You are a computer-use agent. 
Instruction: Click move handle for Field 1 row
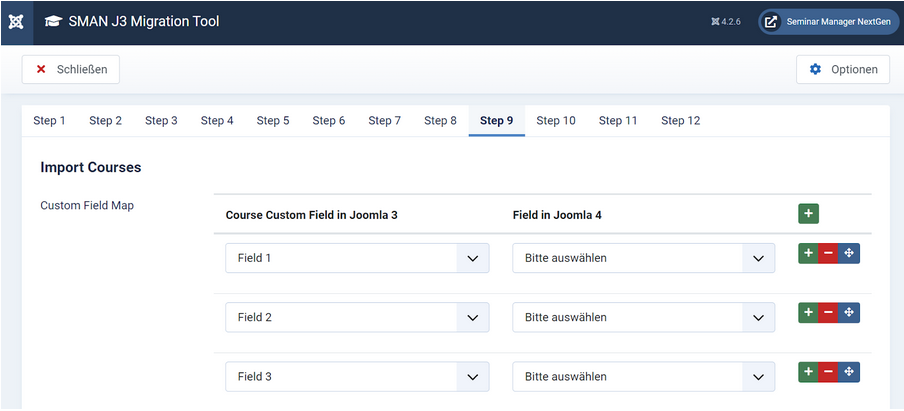pyautogui.click(x=848, y=254)
